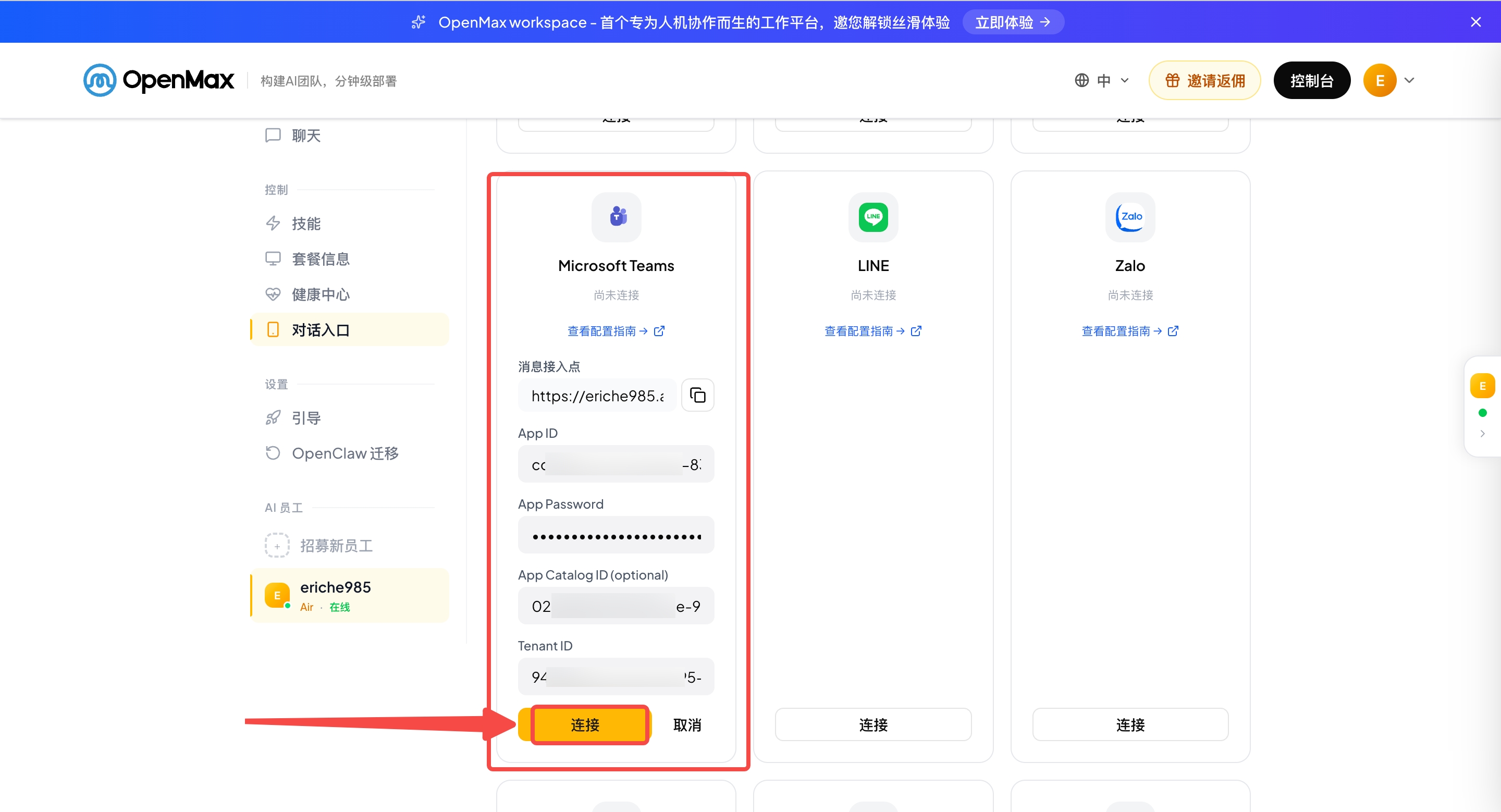The height and width of the screenshot is (812, 1501).
Task: Open 健康中心 health center
Action: point(350,295)
